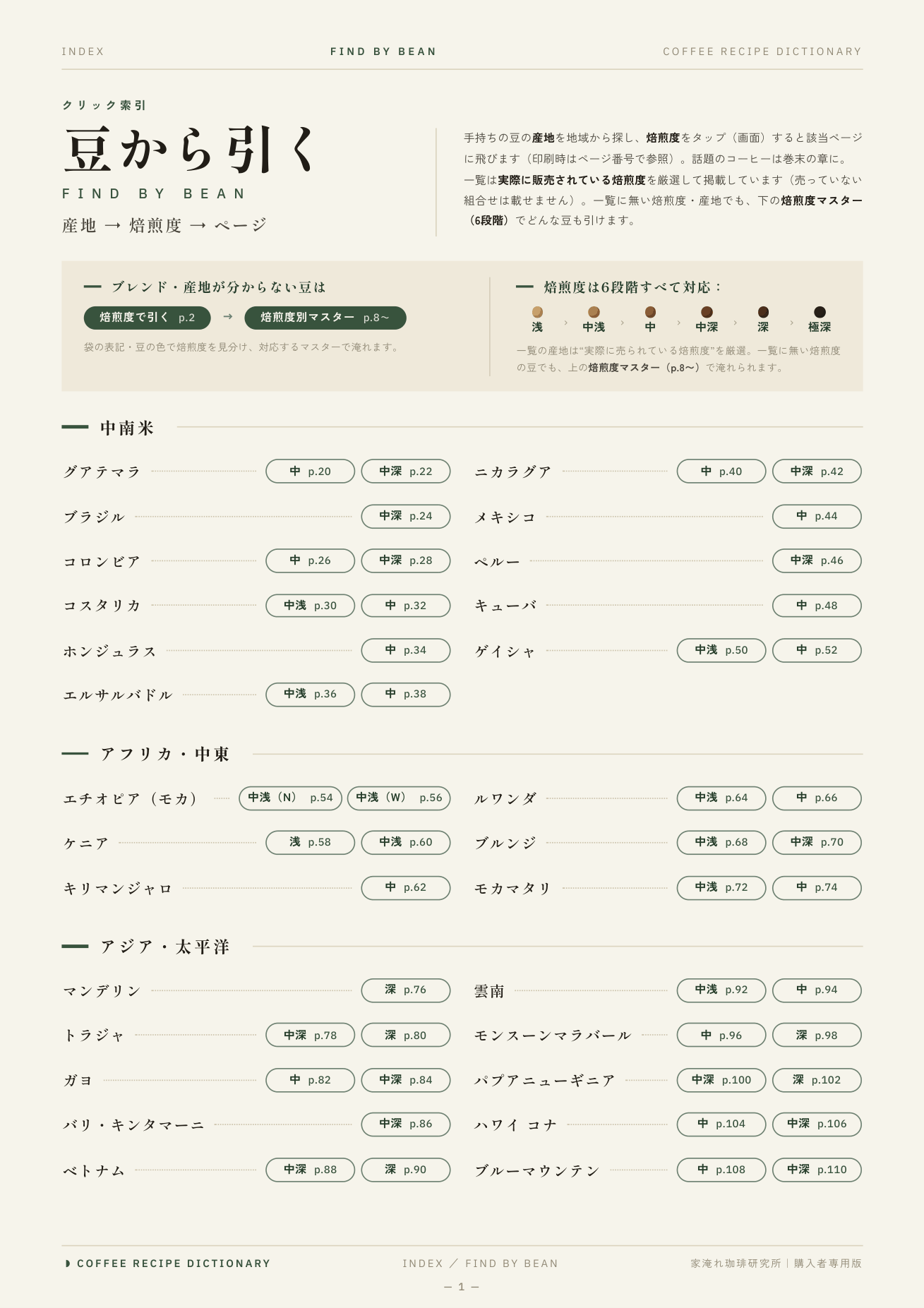Go to 雲南 中 p.94
The height and width of the screenshot is (1308, 924).
[817, 990]
